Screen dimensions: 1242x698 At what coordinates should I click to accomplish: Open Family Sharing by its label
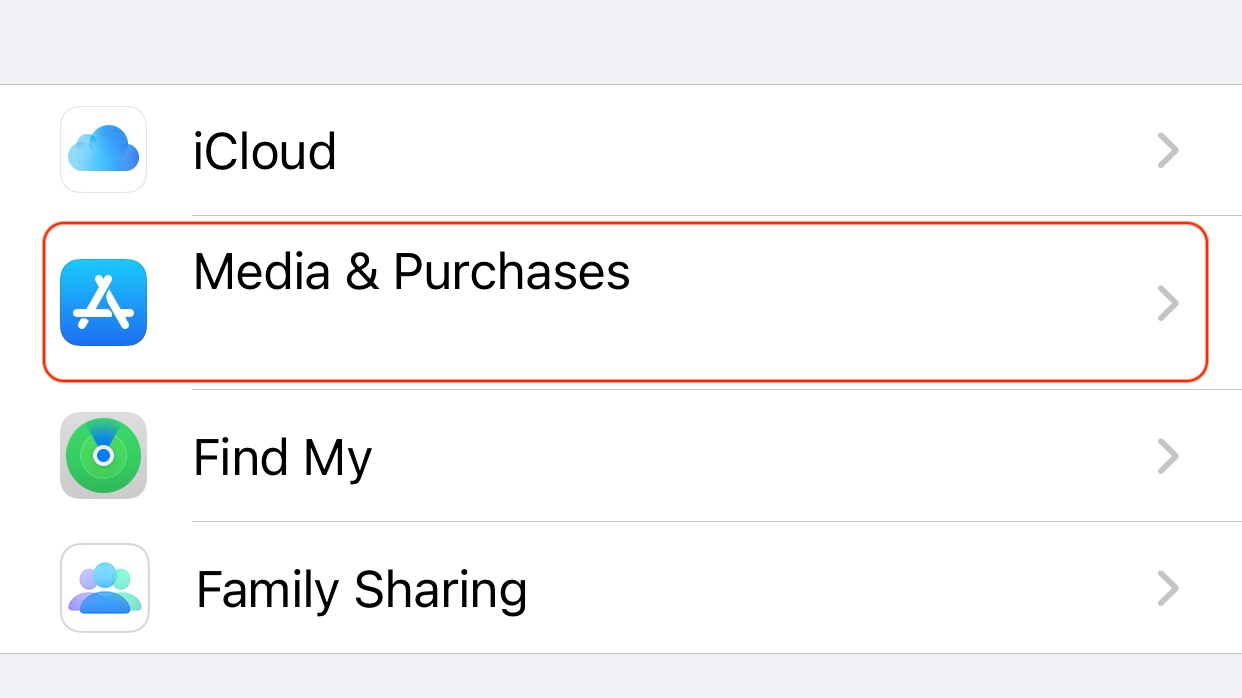point(361,589)
